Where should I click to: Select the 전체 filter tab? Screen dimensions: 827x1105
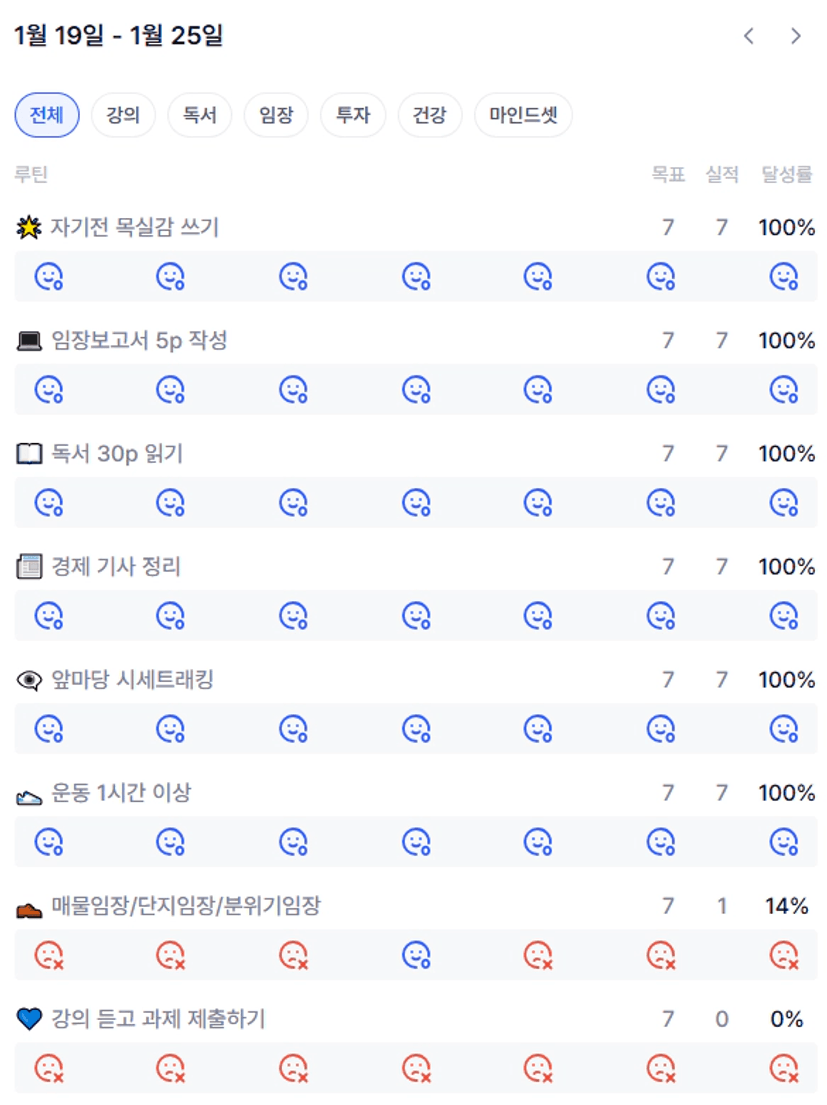click(x=46, y=115)
